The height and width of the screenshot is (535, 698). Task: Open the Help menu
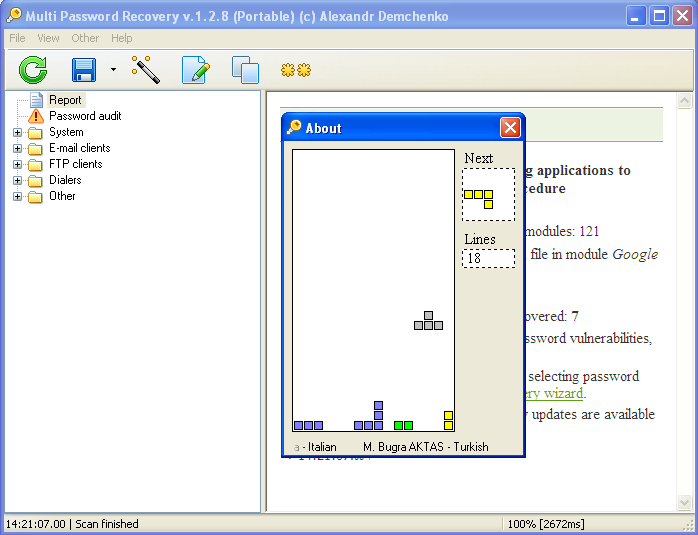(122, 38)
